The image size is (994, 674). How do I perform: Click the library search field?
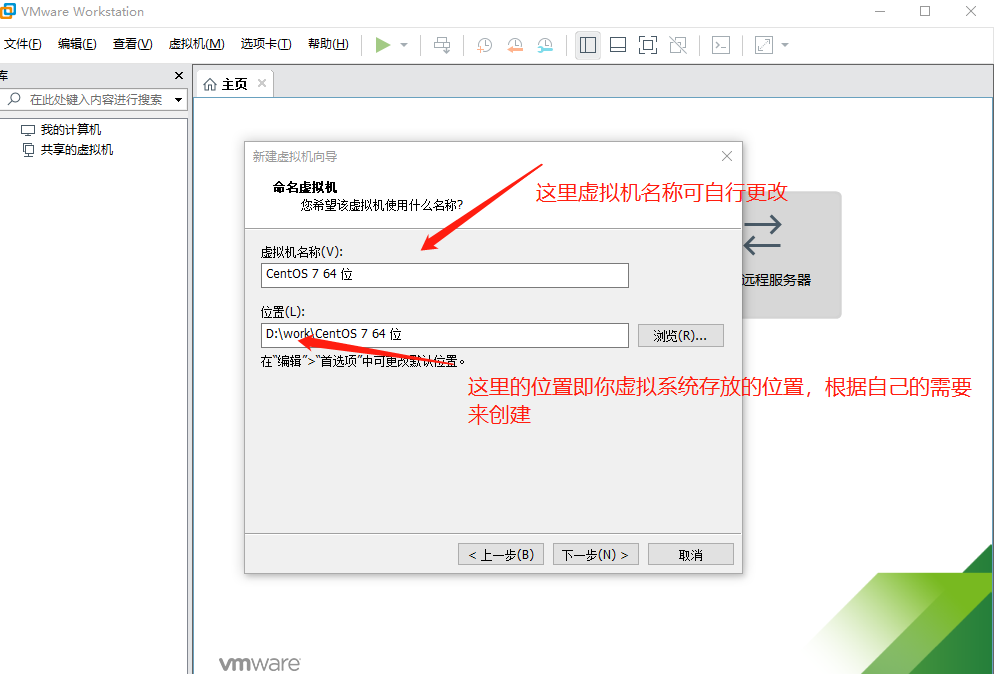point(95,100)
